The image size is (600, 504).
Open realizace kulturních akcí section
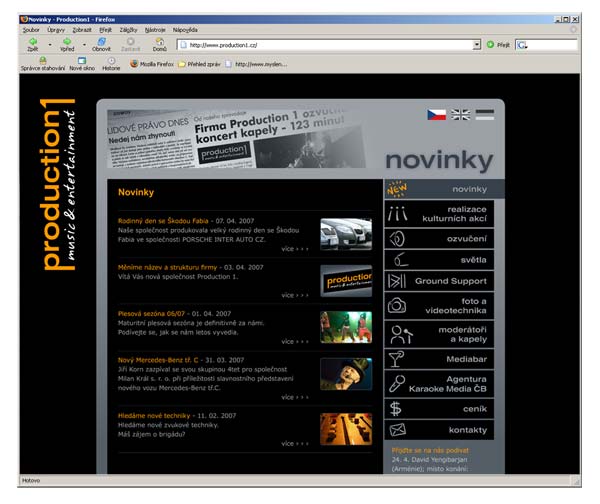(x=439, y=214)
